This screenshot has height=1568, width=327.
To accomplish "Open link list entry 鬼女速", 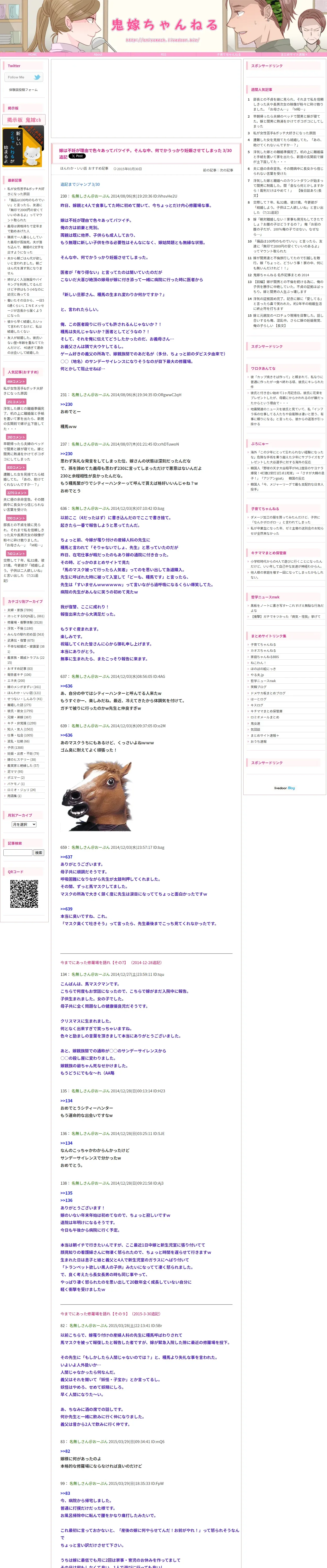I will pyautogui.click(x=255, y=723).
